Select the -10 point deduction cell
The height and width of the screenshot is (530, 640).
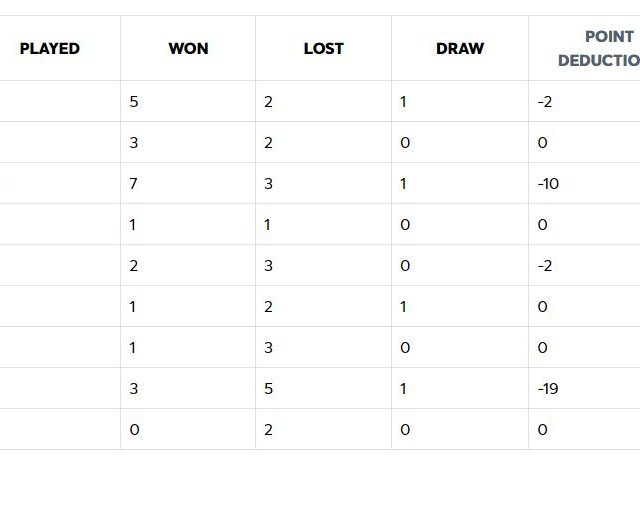point(548,184)
